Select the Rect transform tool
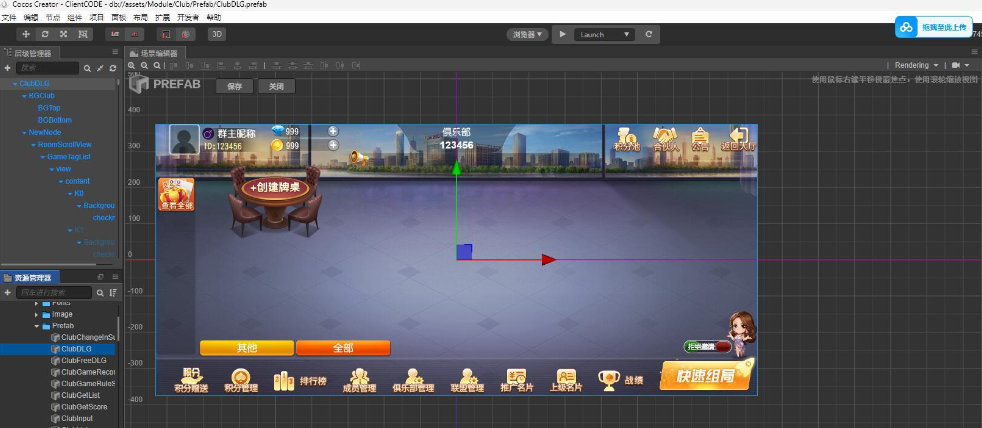The height and width of the screenshot is (428, 982). point(82,34)
